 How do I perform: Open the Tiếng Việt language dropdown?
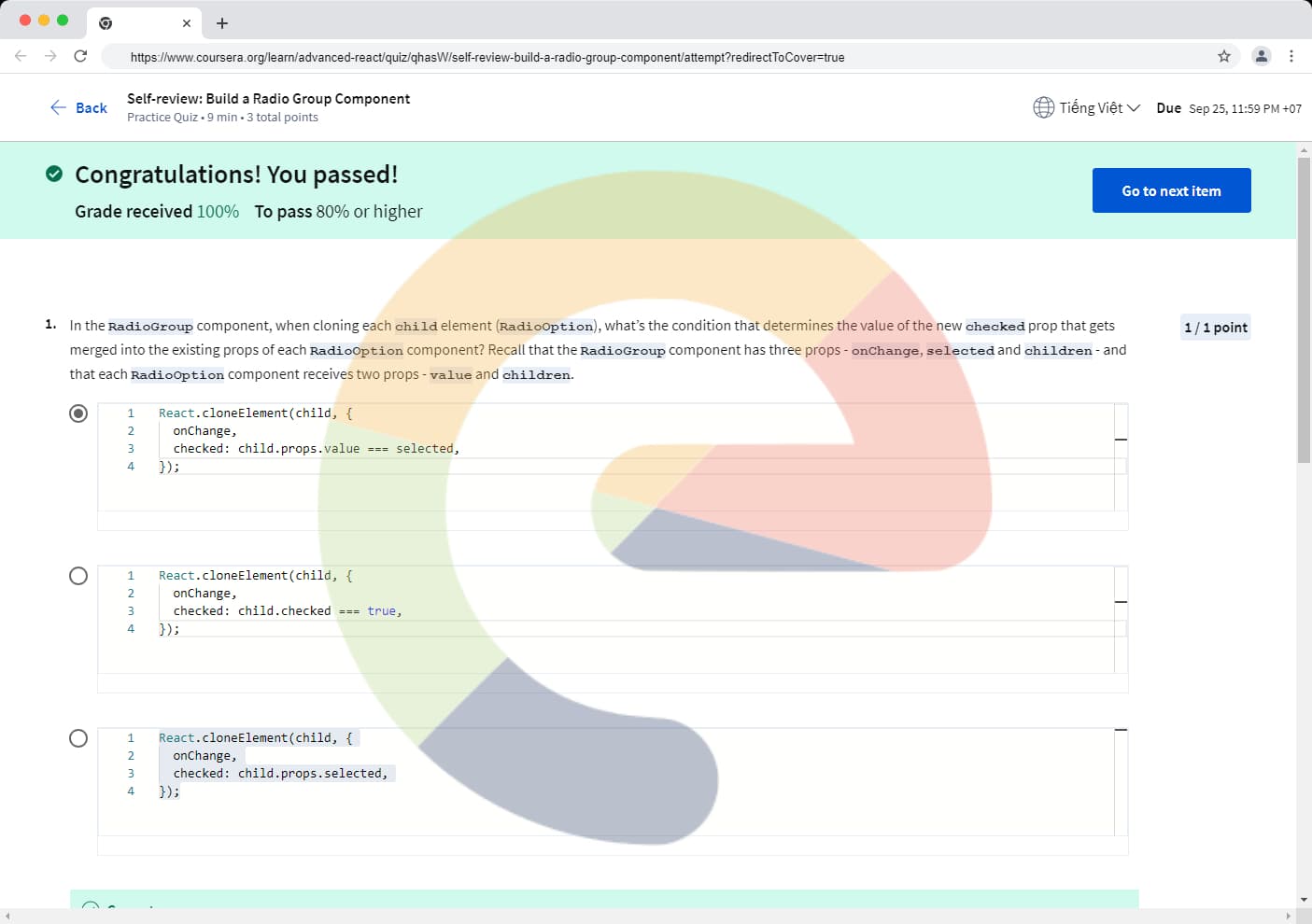coord(1099,107)
